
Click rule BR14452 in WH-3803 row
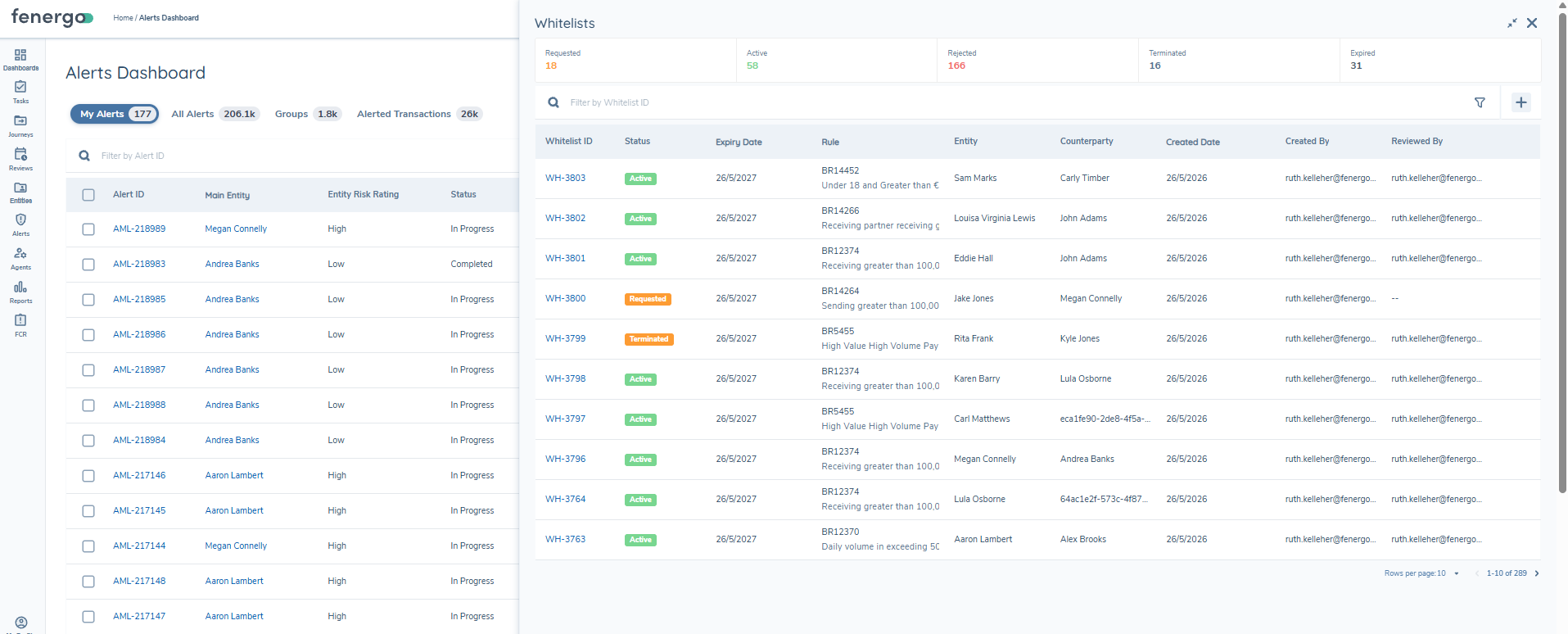pyautogui.click(x=840, y=170)
